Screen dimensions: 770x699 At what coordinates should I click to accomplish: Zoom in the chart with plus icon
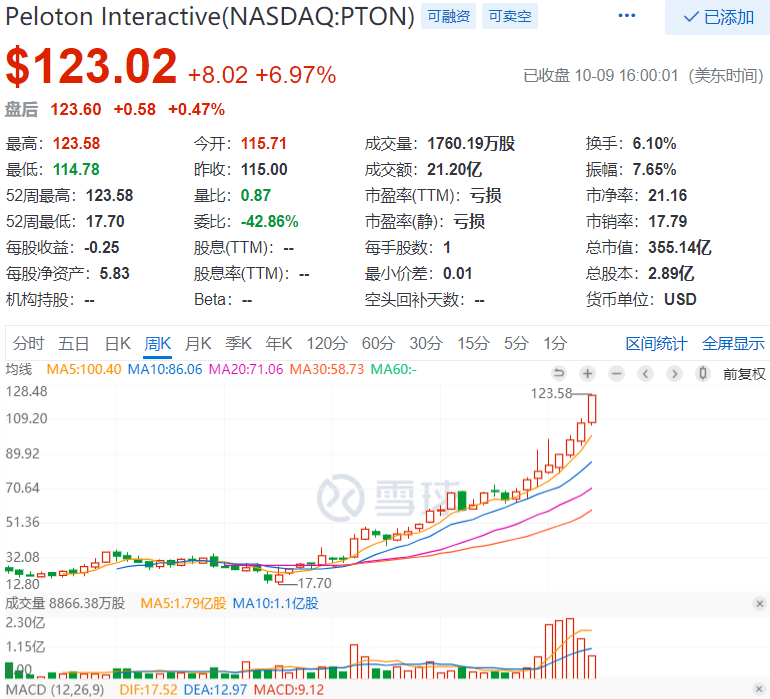point(587,374)
